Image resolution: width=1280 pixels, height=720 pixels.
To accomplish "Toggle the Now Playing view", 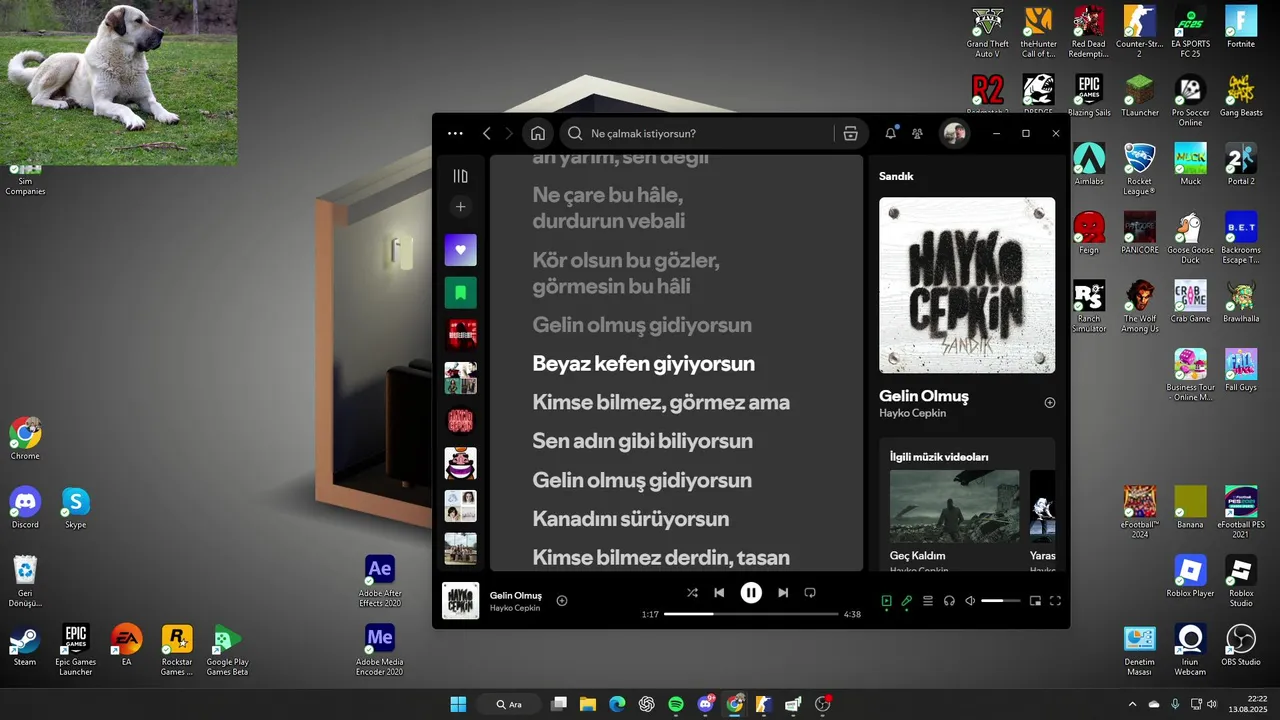I will pos(886,601).
